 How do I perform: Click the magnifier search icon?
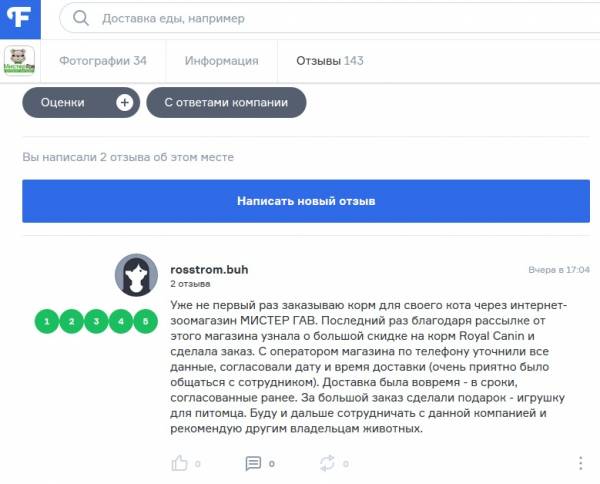(81, 18)
